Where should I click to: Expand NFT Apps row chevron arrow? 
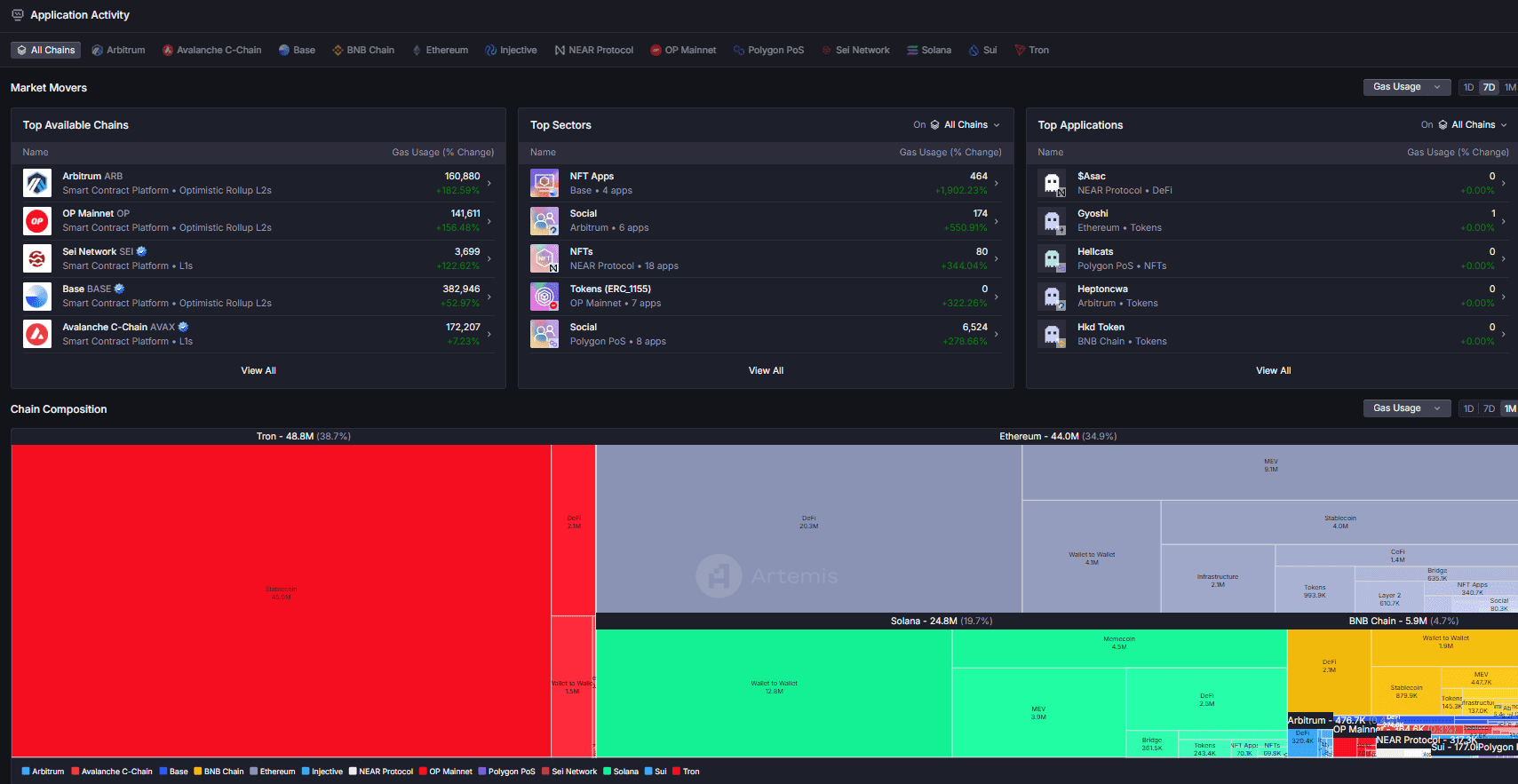pos(997,183)
